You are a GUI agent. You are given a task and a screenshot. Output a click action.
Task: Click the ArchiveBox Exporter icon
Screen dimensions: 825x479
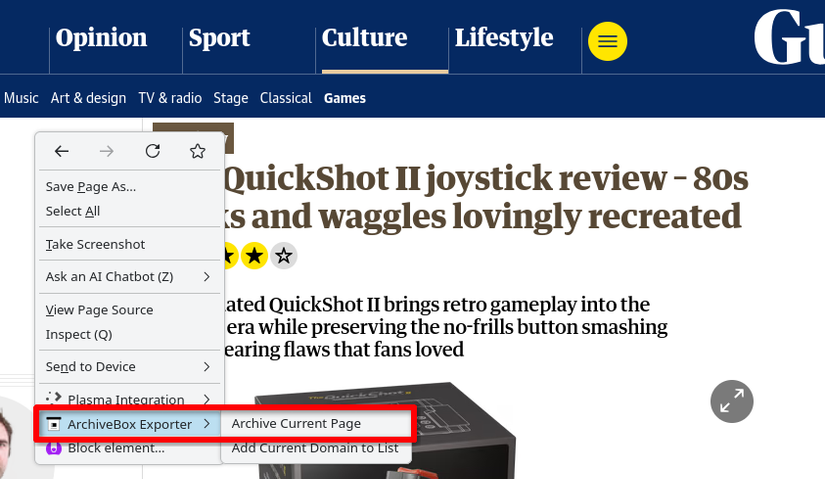pyautogui.click(x=54, y=424)
